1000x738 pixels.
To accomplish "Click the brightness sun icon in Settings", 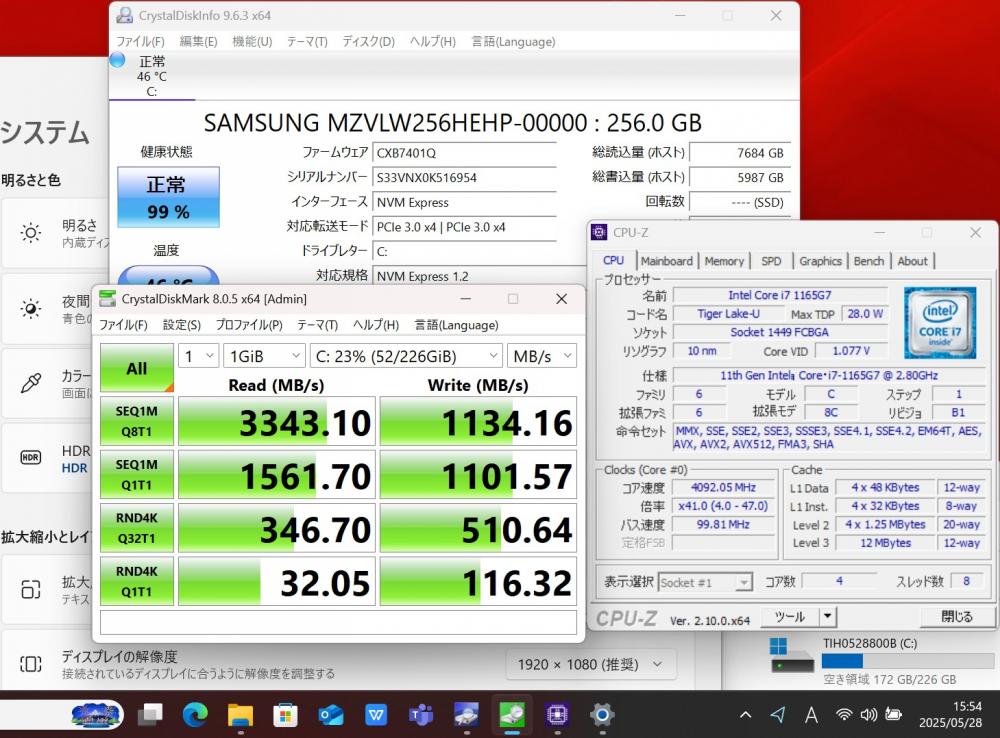I will coord(31,232).
